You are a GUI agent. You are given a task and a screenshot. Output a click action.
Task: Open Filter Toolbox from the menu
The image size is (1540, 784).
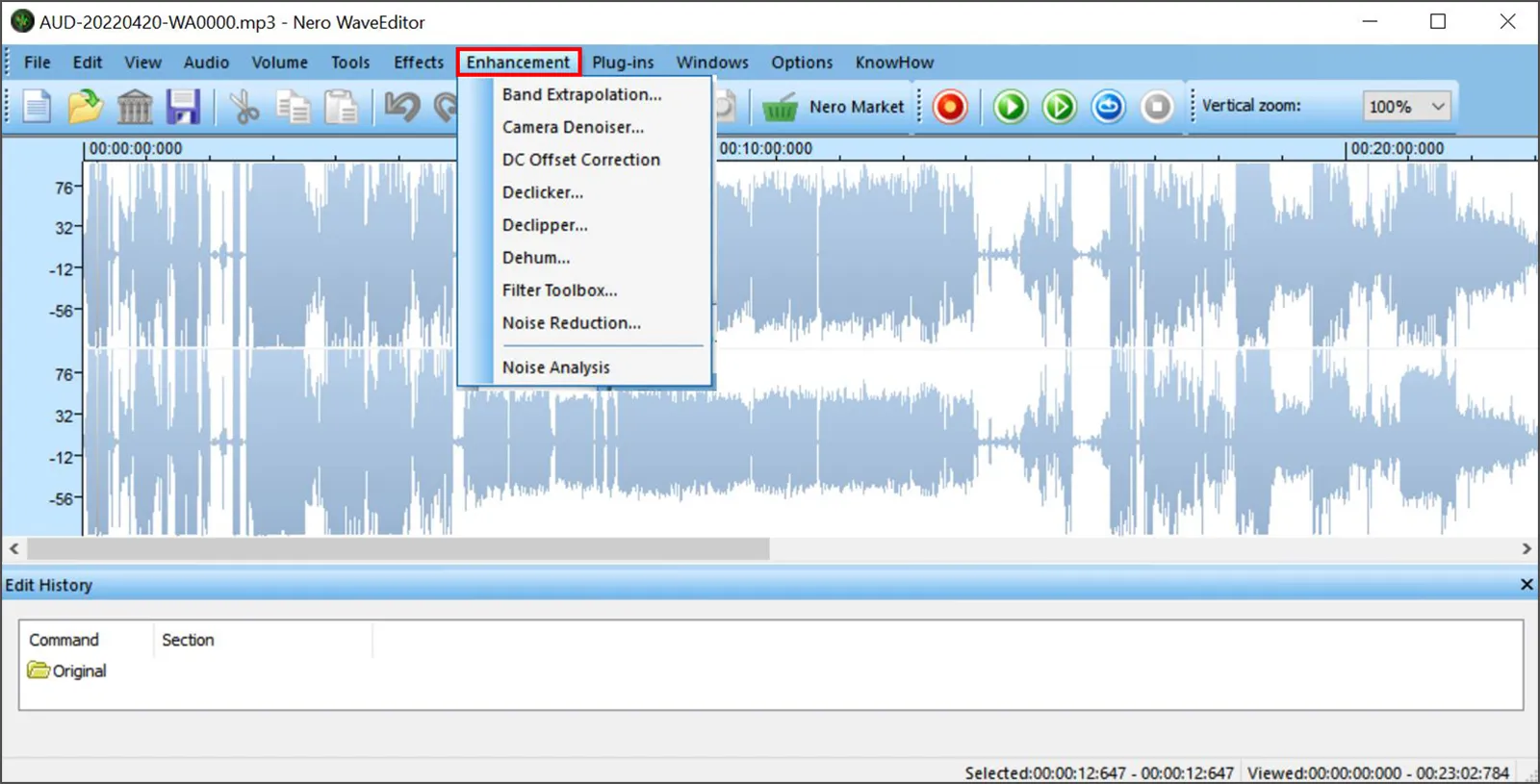click(x=584, y=291)
